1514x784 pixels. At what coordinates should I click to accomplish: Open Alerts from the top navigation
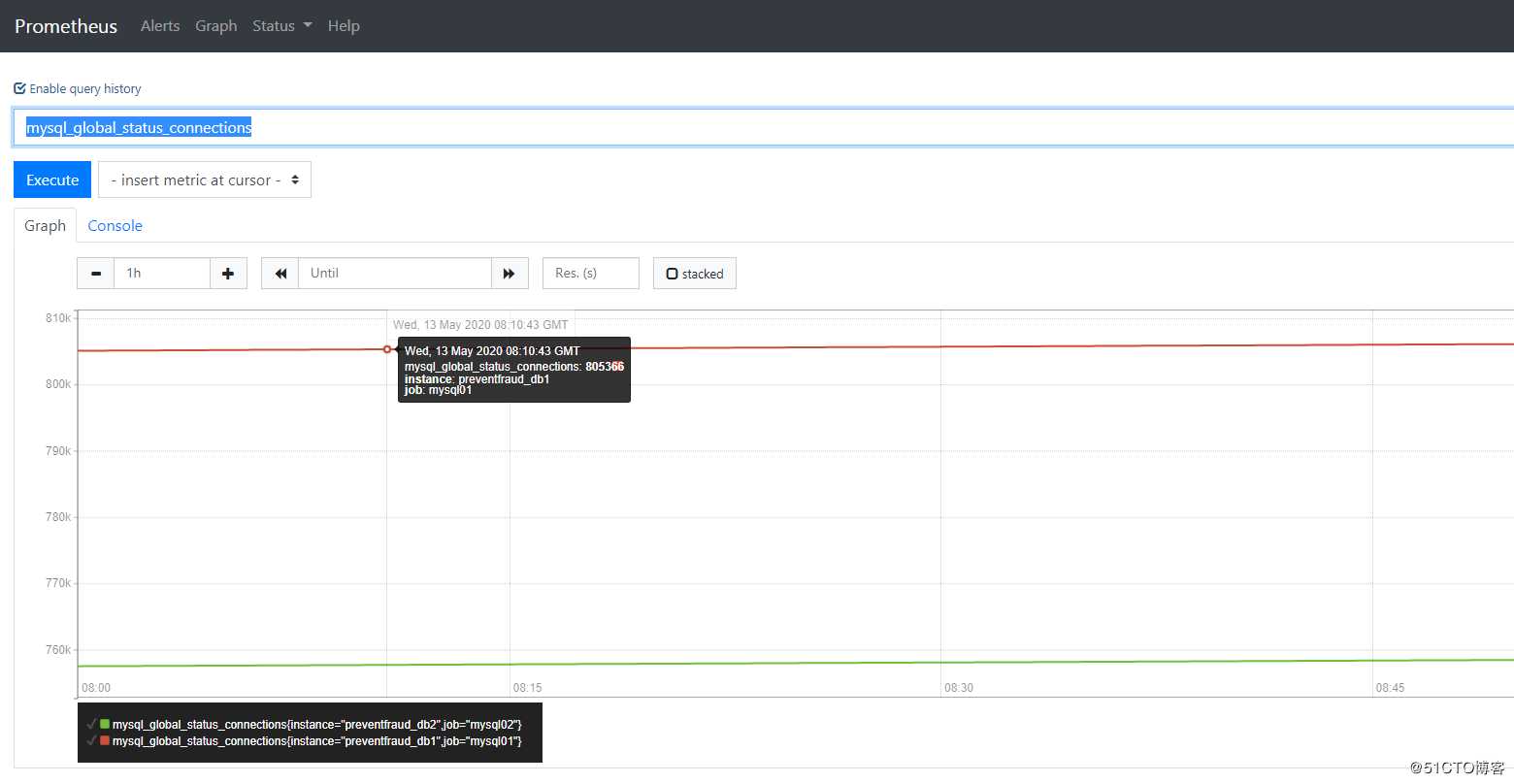point(160,26)
